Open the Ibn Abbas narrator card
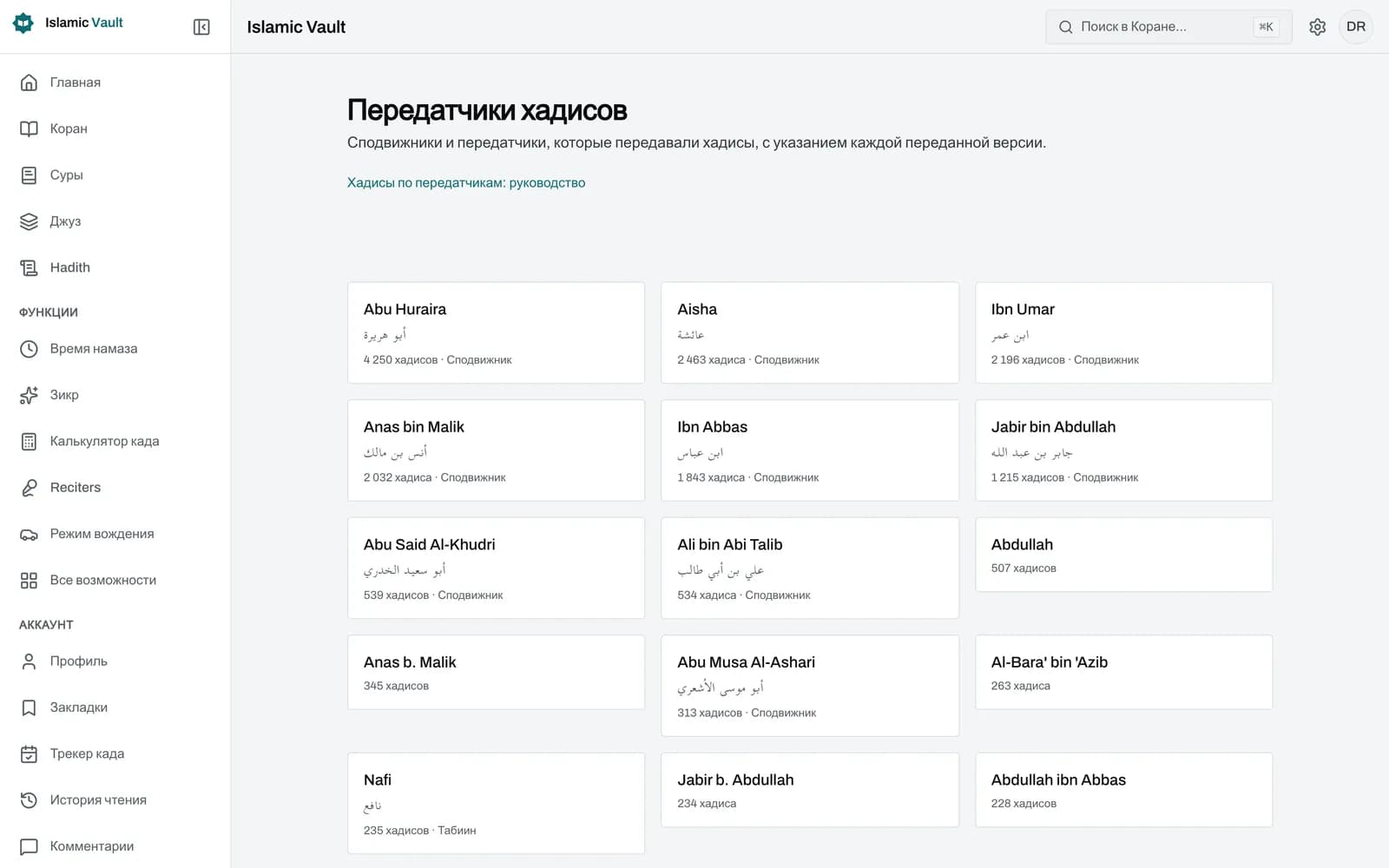The width and height of the screenshot is (1389, 868). (x=810, y=450)
